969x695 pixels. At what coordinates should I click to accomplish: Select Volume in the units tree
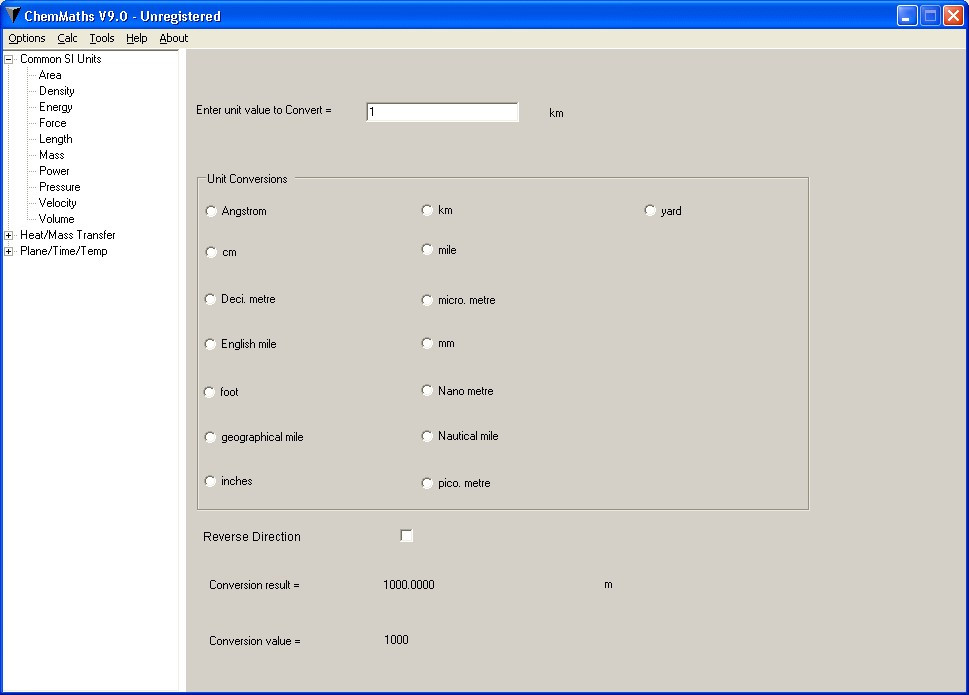point(56,219)
